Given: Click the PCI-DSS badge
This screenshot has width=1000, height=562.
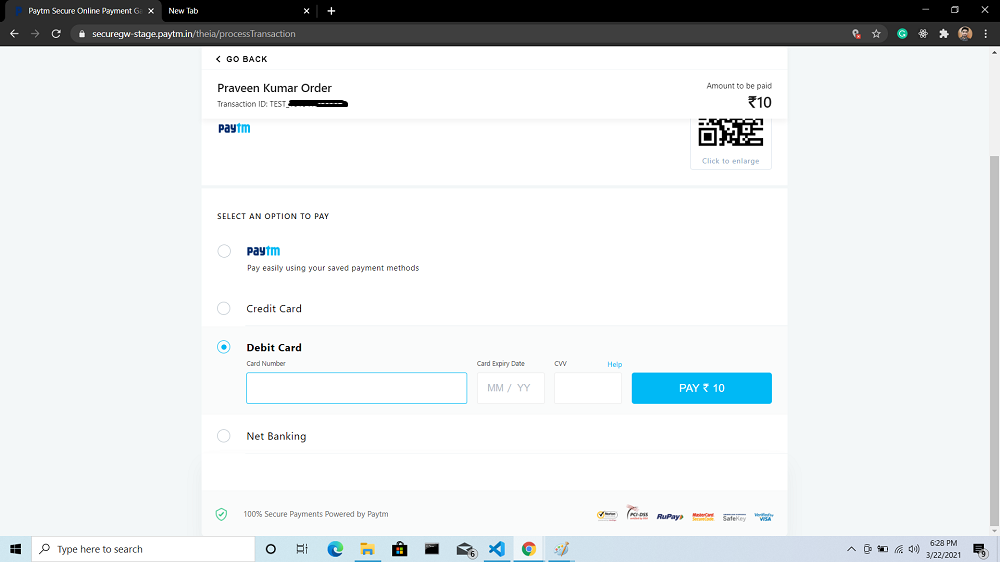Looking at the screenshot, I should click(x=637, y=512).
